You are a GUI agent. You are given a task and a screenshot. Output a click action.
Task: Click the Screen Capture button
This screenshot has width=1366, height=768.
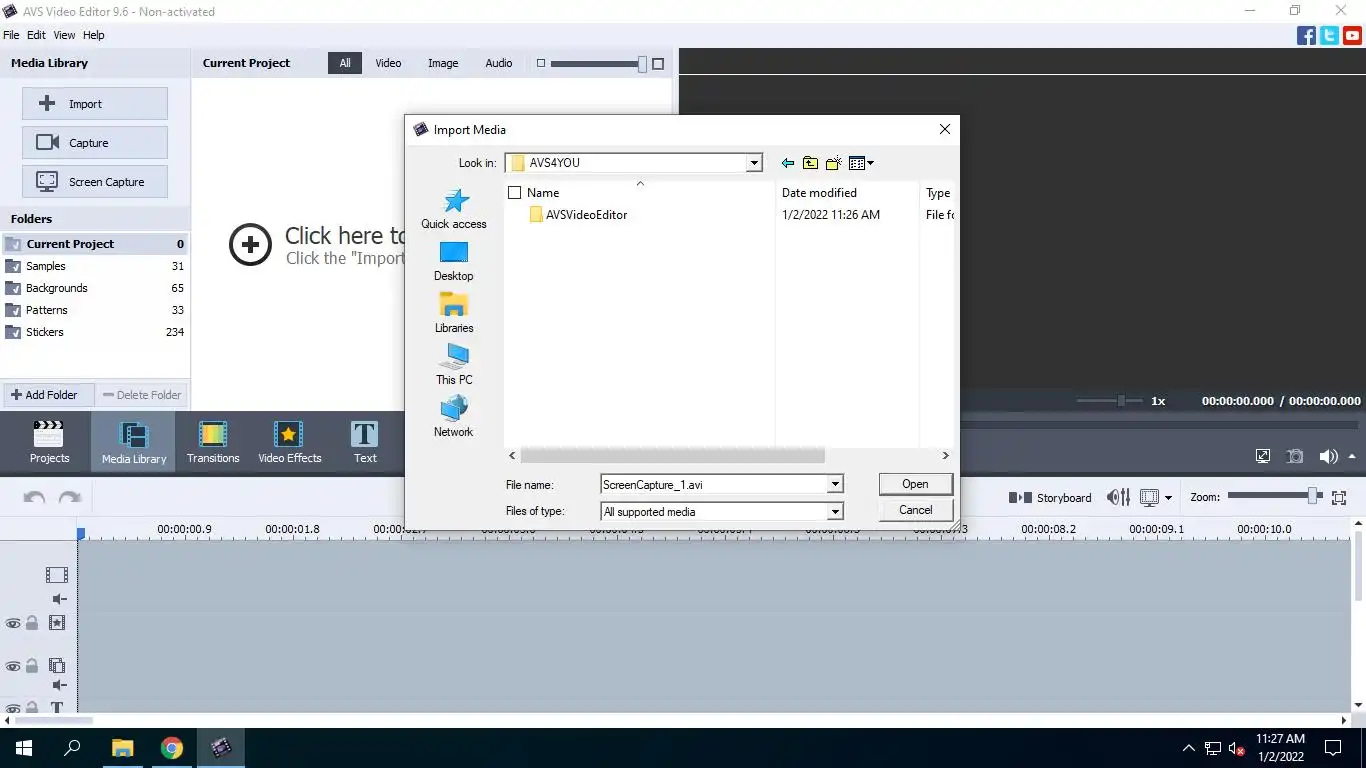95,182
